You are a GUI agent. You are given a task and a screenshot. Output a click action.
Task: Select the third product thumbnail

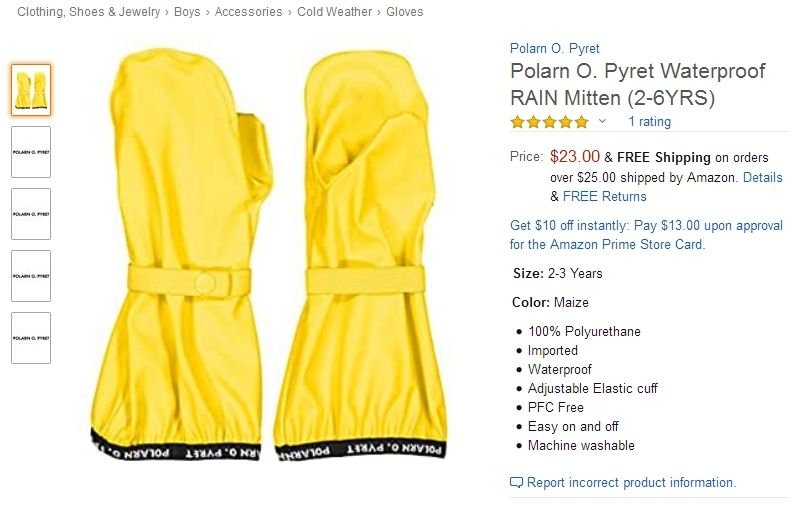[x=31, y=214]
